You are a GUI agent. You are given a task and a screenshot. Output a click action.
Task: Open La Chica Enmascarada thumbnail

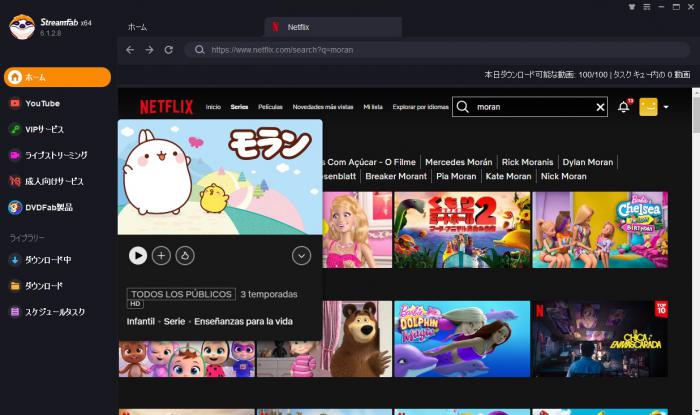click(x=600, y=339)
